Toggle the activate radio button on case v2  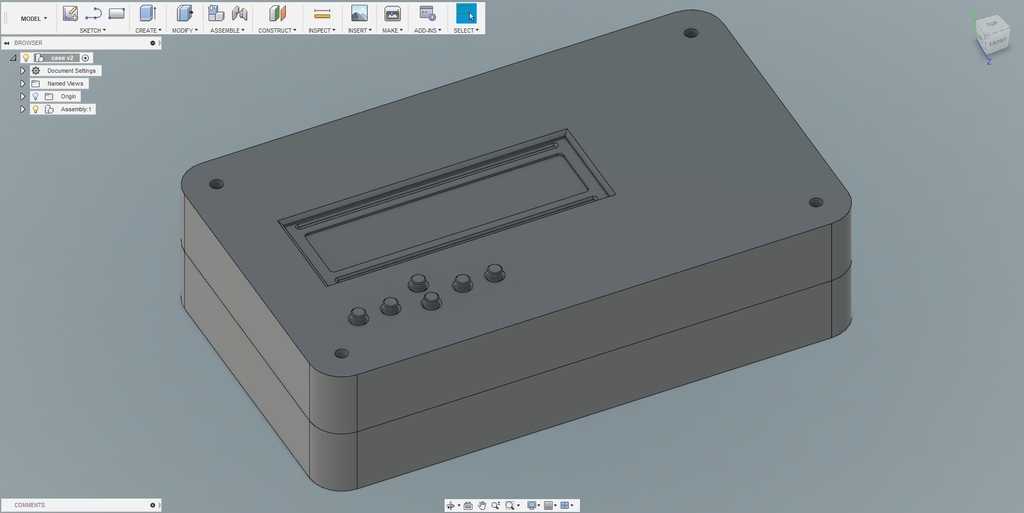pyautogui.click(x=86, y=58)
